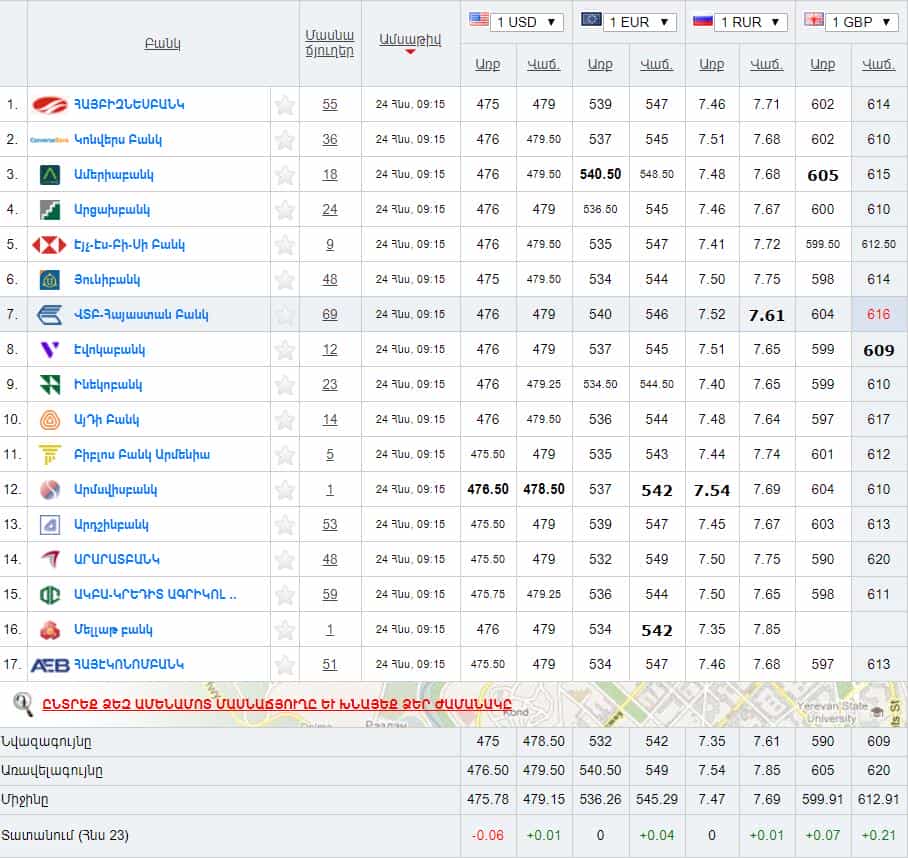This screenshot has height=858, width=908.
Task: Open the Araratbank name link
Action: pyautogui.click(x=117, y=559)
